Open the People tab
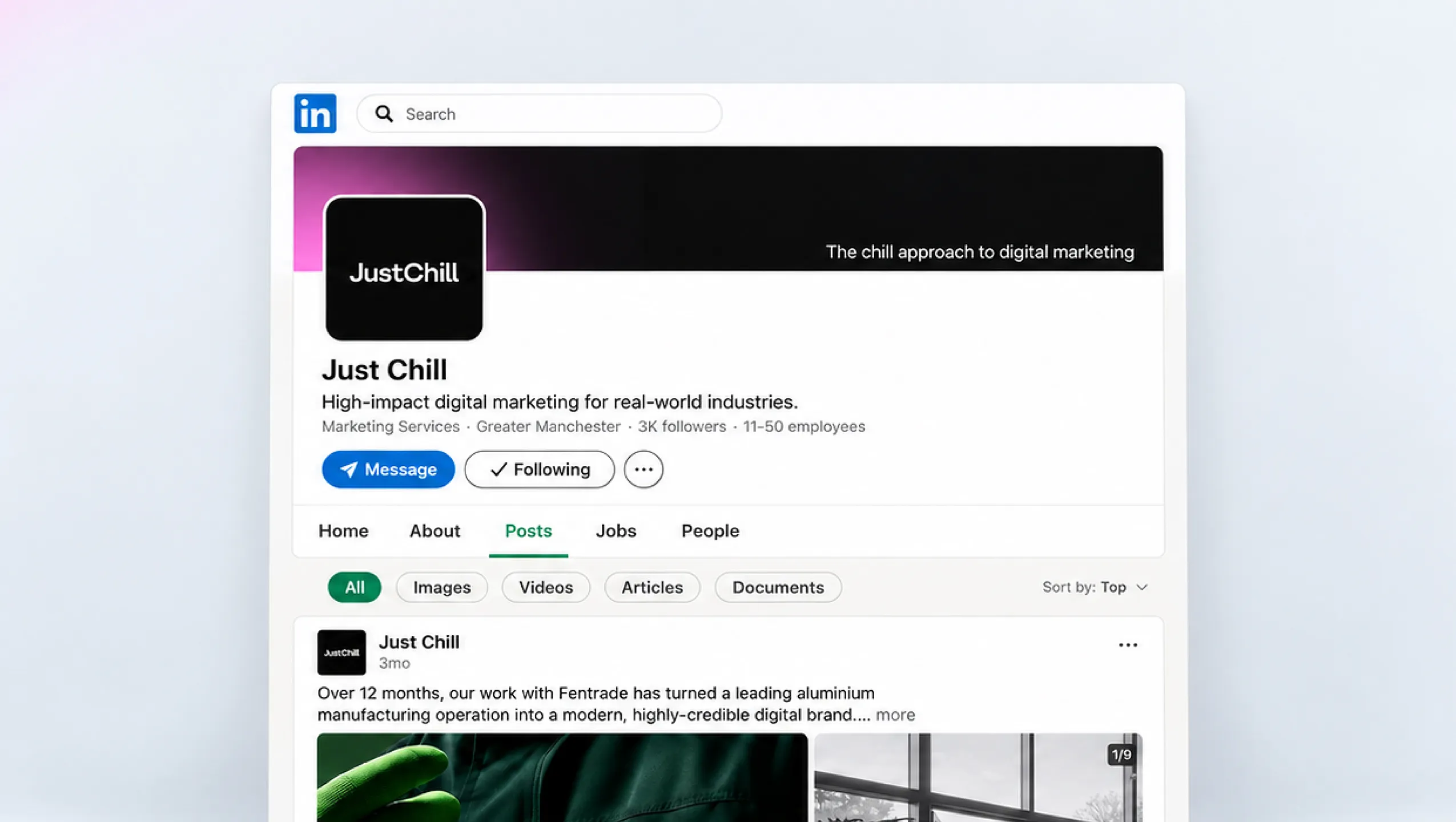 (x=710, y=531)
